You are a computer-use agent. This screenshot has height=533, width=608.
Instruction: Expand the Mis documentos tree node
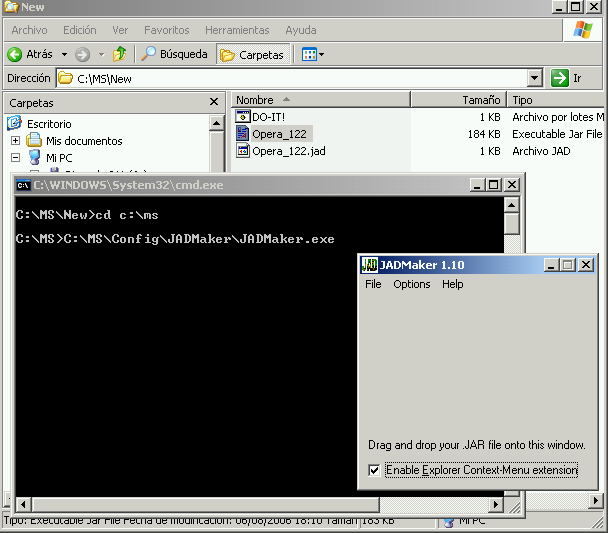(x=16, y=141)
